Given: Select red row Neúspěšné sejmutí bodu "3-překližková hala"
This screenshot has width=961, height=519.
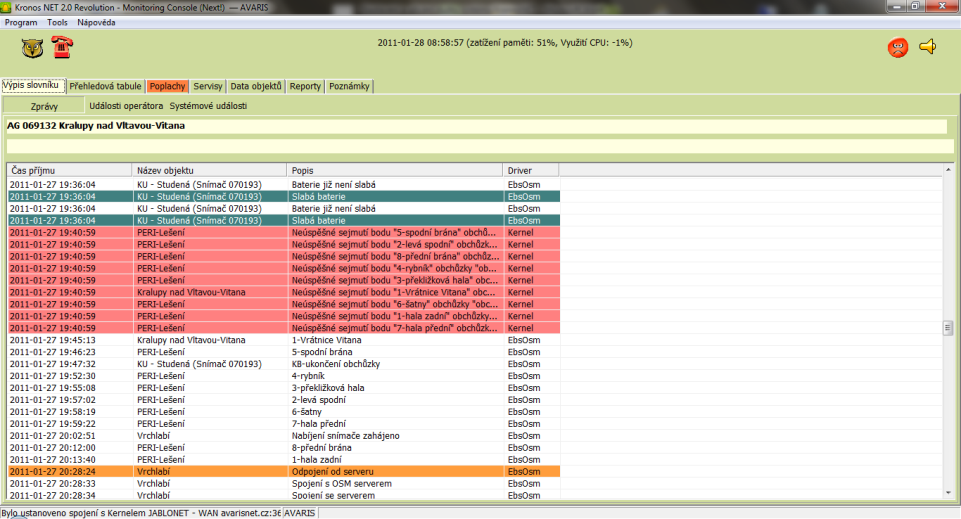Looking at the screenshot, I should [x=284, y=280].
